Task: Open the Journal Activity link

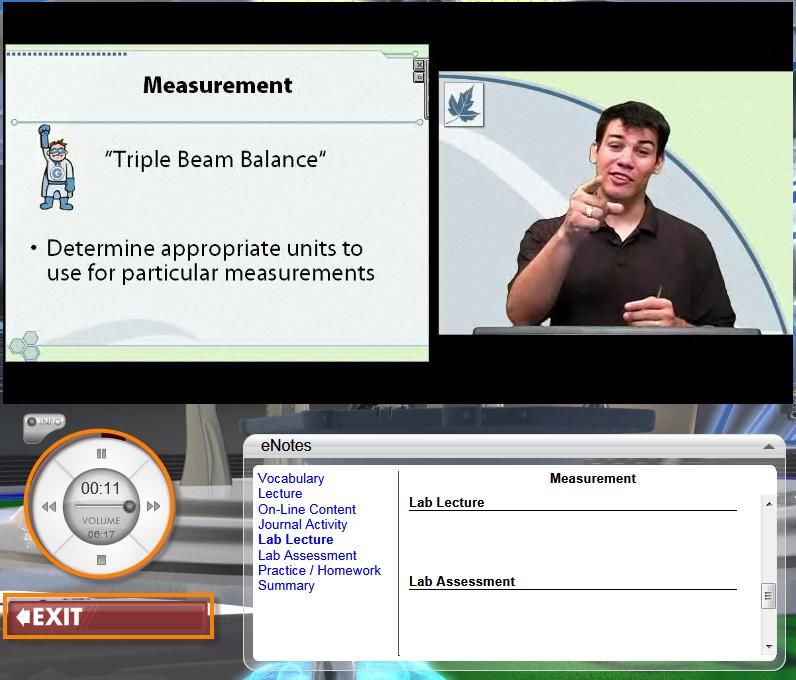Action: tap(303, 524)
